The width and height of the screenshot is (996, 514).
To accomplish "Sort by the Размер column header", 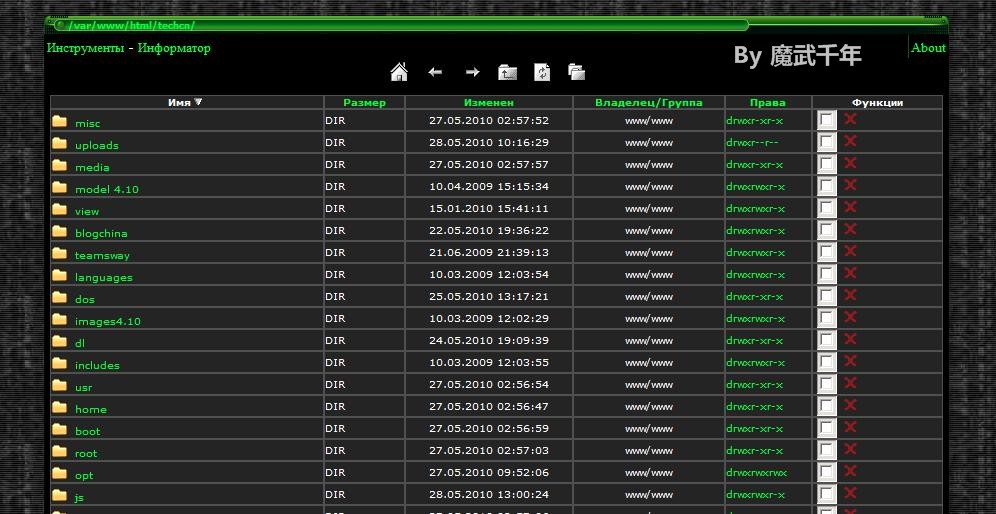I will [364, 102].
